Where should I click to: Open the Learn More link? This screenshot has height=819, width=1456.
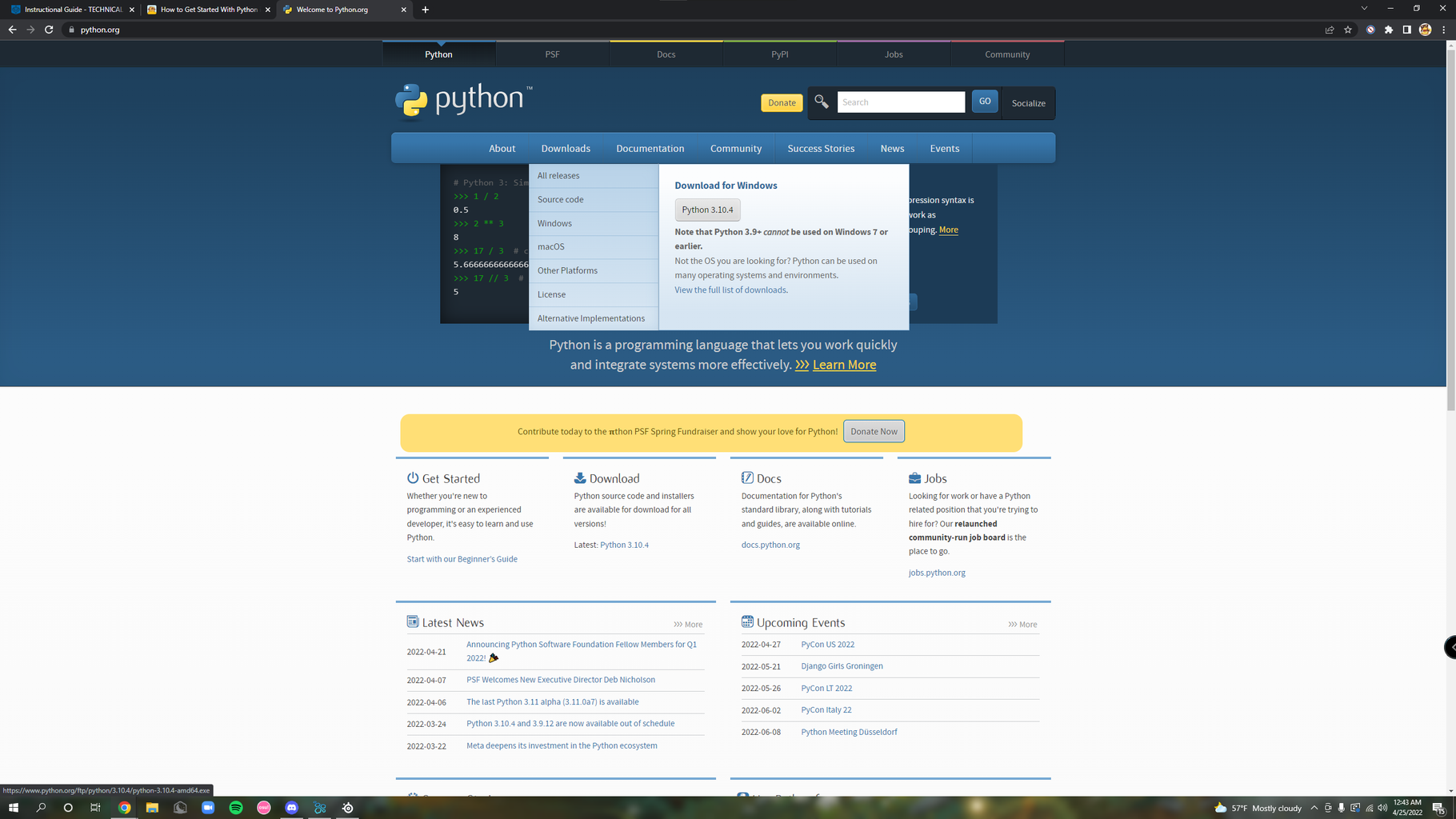[844, 365]
